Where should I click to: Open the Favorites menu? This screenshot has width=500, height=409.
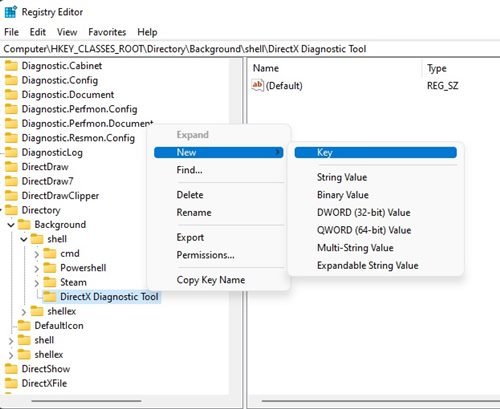(107, 32)
